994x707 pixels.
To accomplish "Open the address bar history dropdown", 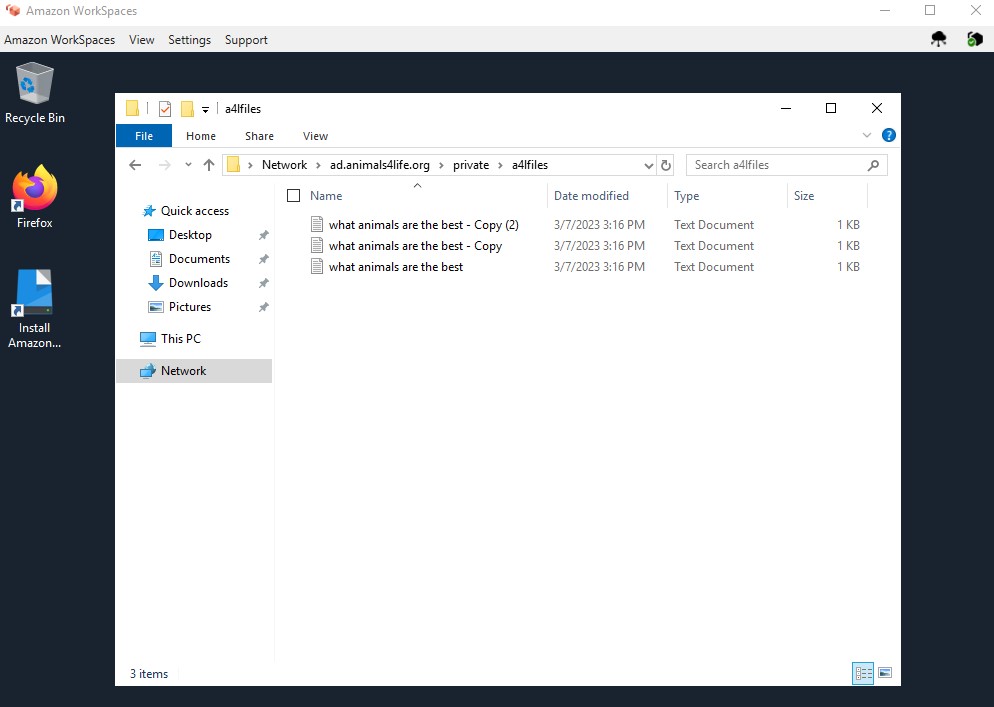I will (649, 164).
